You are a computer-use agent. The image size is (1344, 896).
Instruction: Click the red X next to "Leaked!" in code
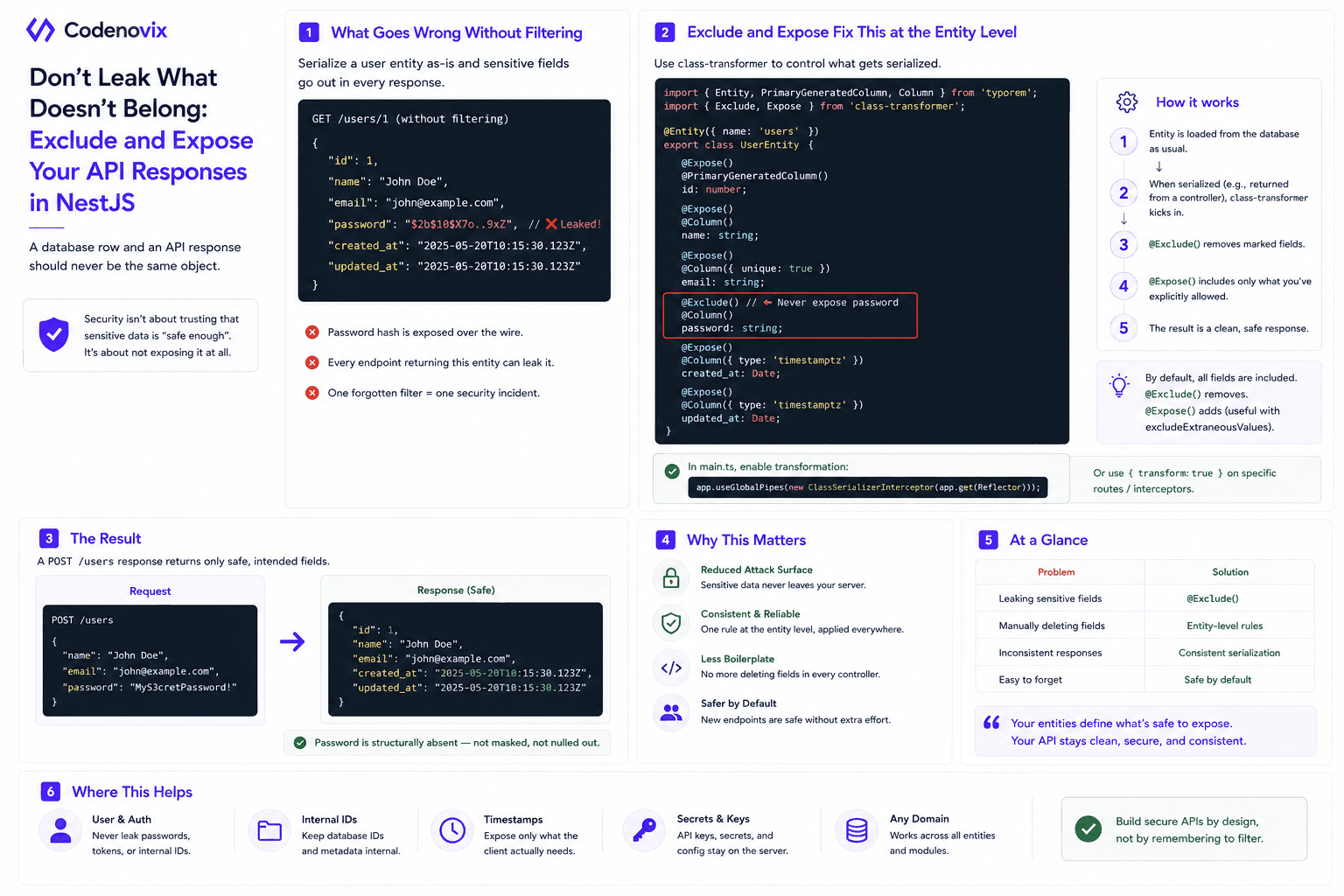click(x=551, y=224)
